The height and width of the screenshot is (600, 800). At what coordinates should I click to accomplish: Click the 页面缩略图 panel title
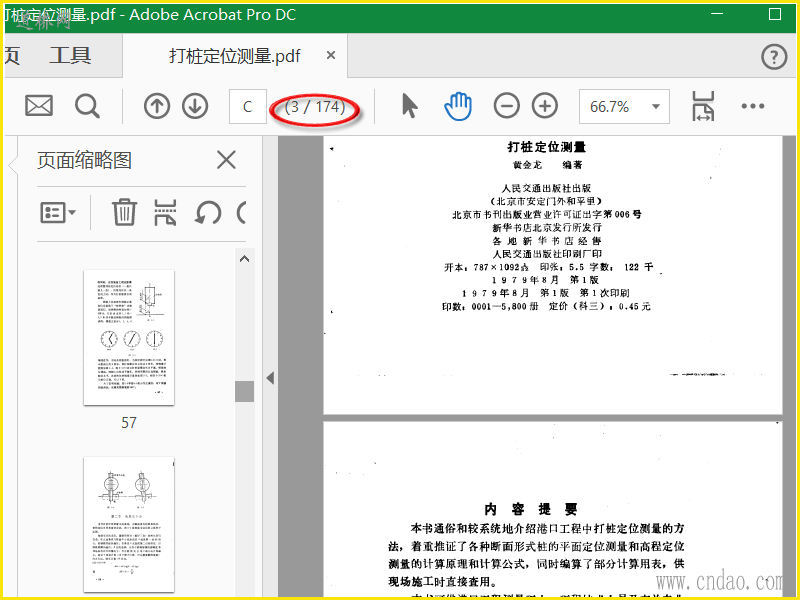[85, 160]
